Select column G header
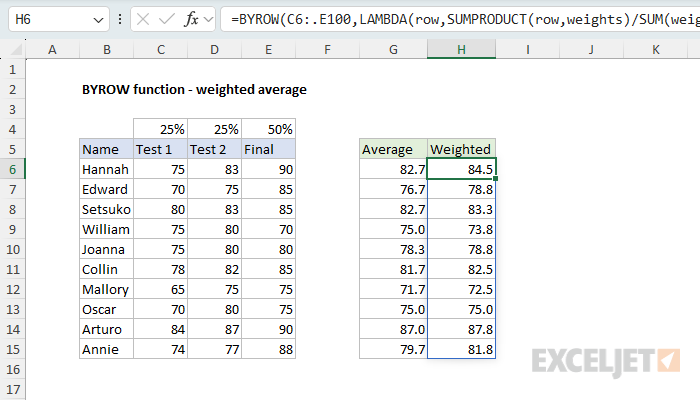 coord(393,50)
